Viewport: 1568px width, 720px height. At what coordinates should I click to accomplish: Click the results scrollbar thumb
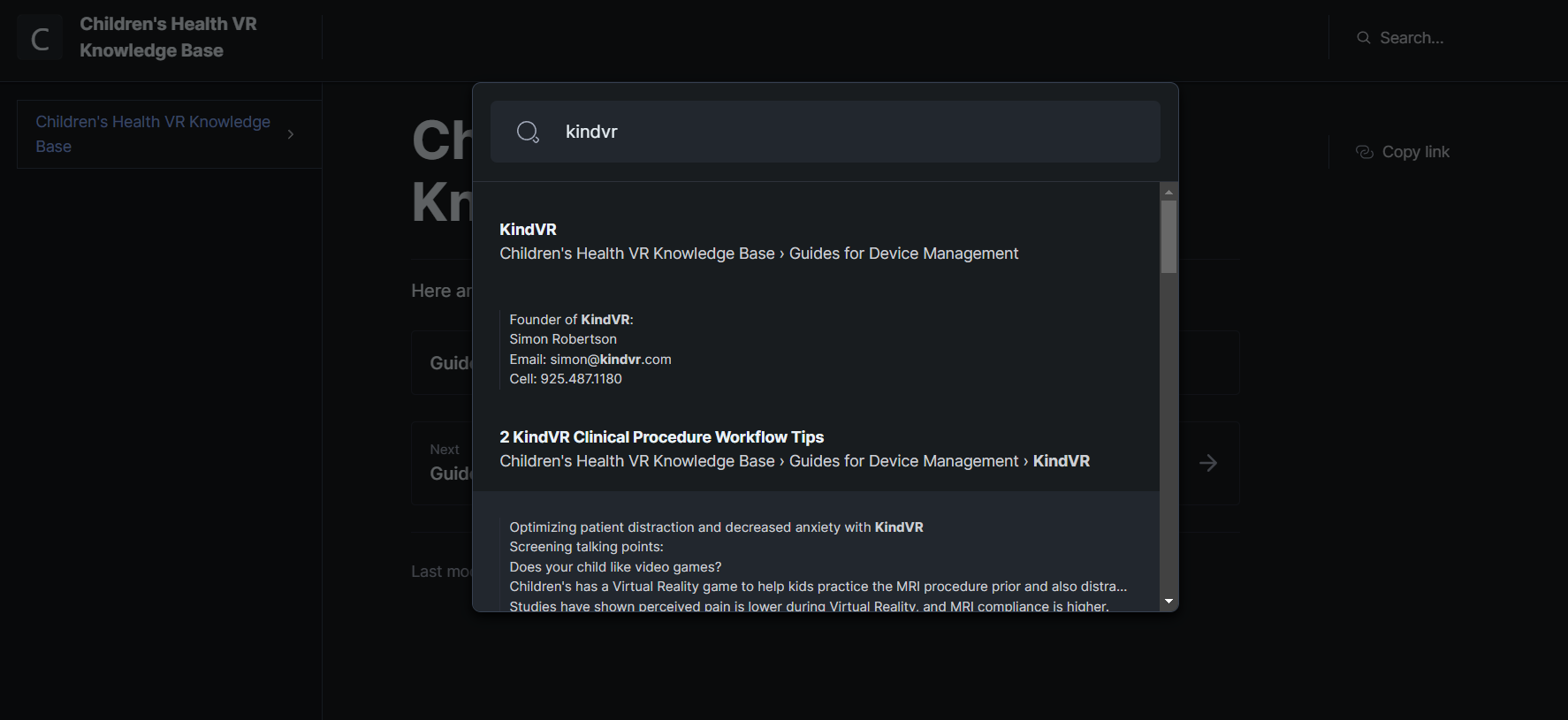pyautogui.click(x=1168, y=237)
